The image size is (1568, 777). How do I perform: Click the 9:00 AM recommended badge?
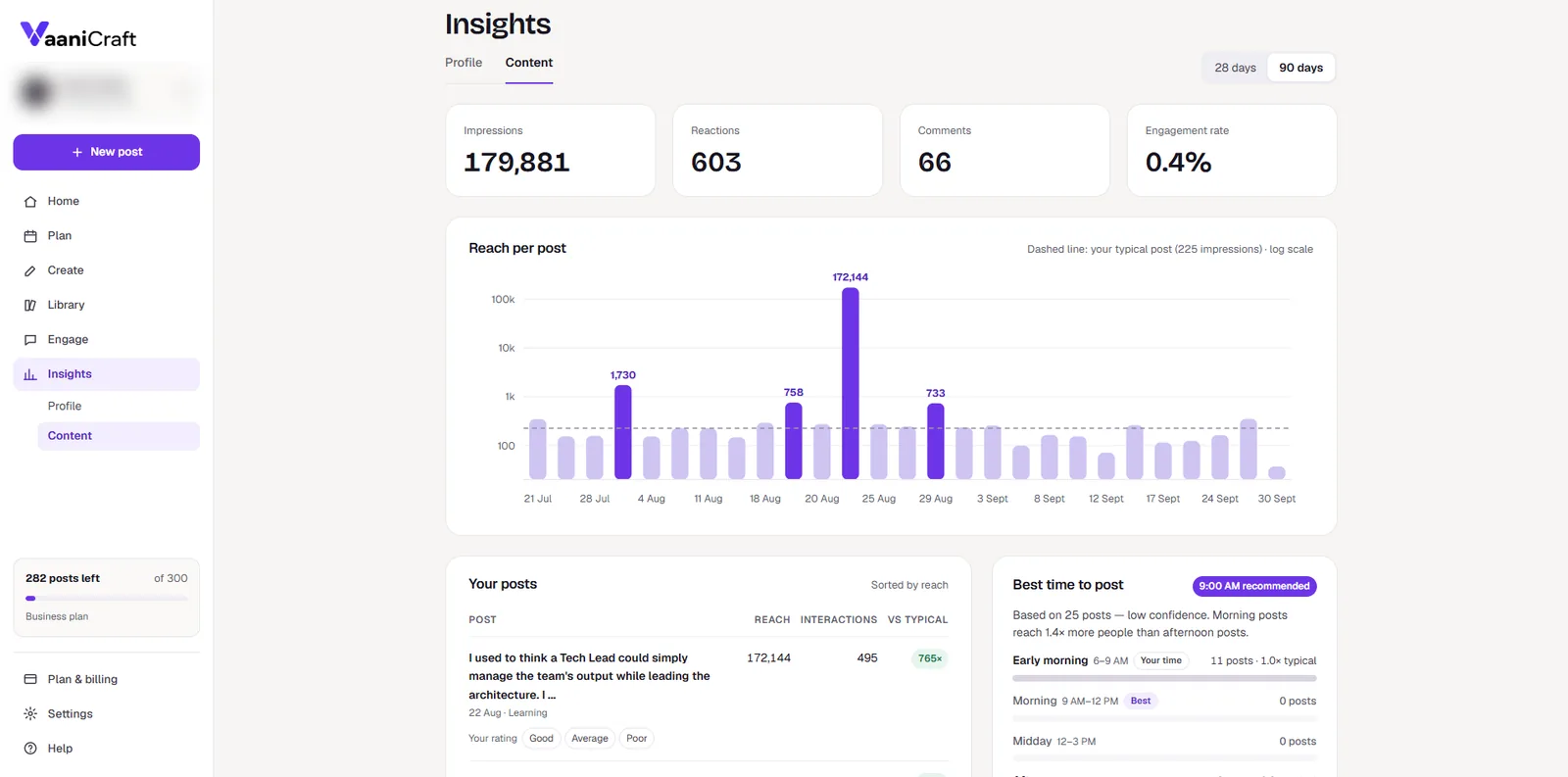click(x=1254, y=586)
